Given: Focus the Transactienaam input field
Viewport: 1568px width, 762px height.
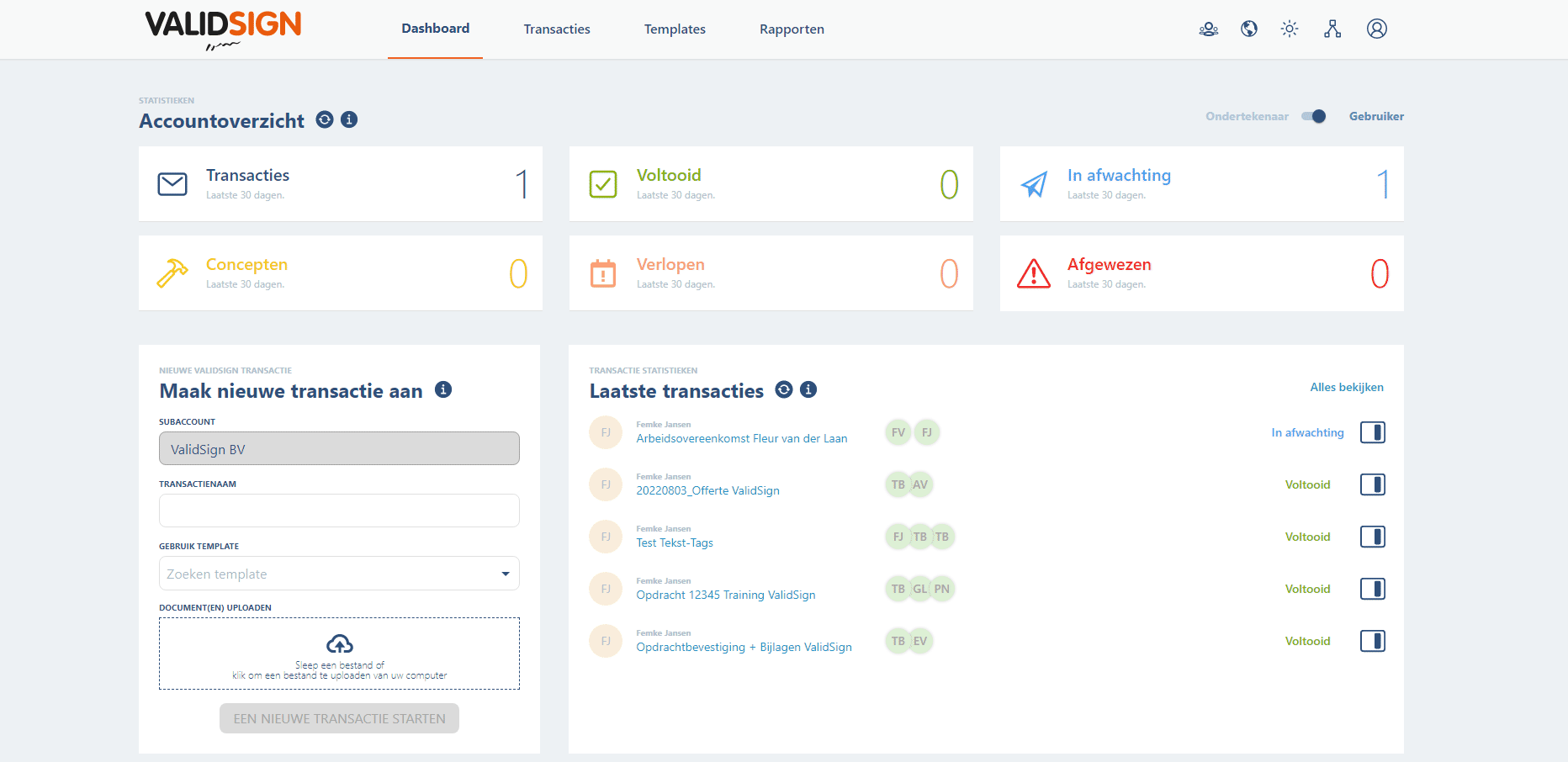Looking at the screenshot, I should coord(339,511).
